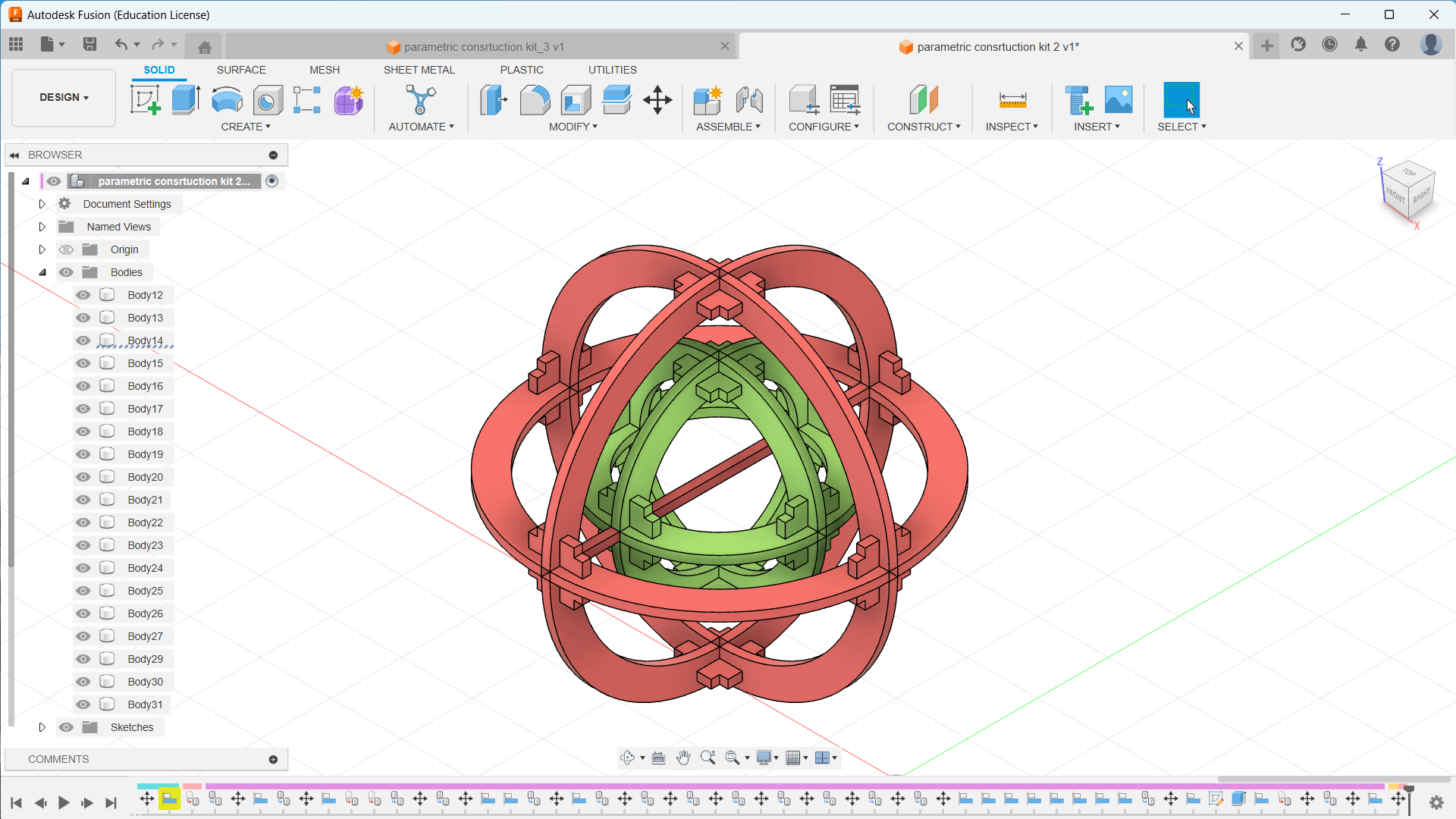Screen dimensions: 1456x819
Task: Select the Revolve tool icon
Action: click(227, 100)
